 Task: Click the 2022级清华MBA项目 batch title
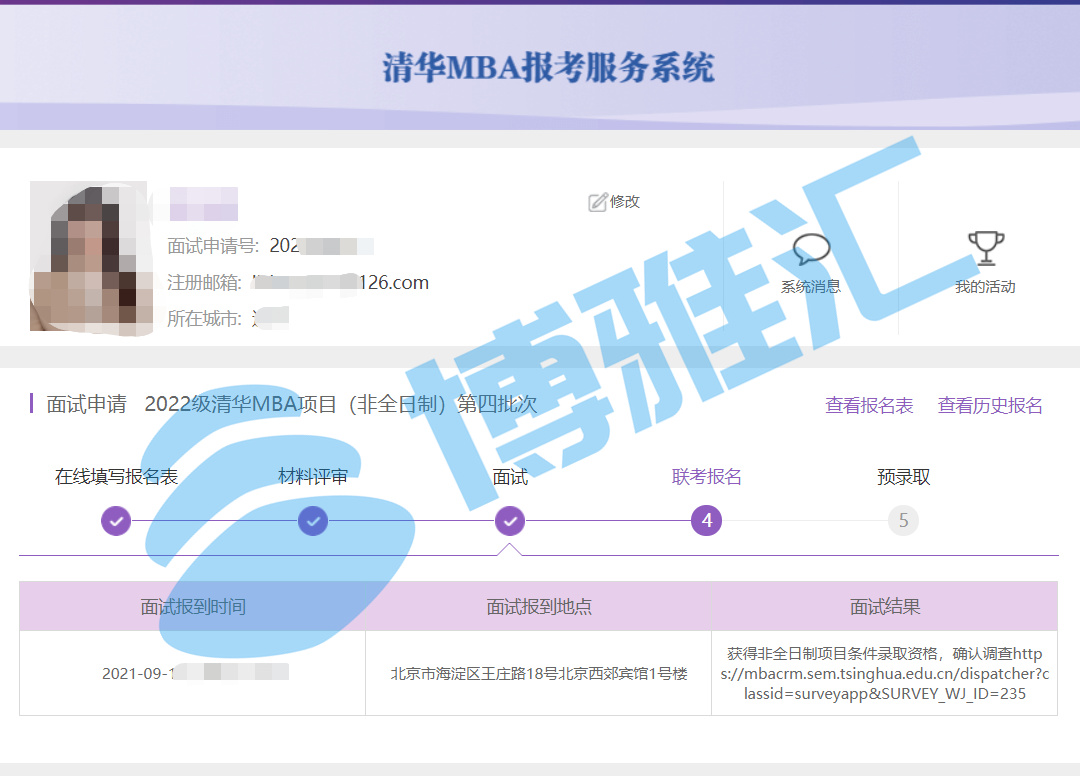[341, 404]
